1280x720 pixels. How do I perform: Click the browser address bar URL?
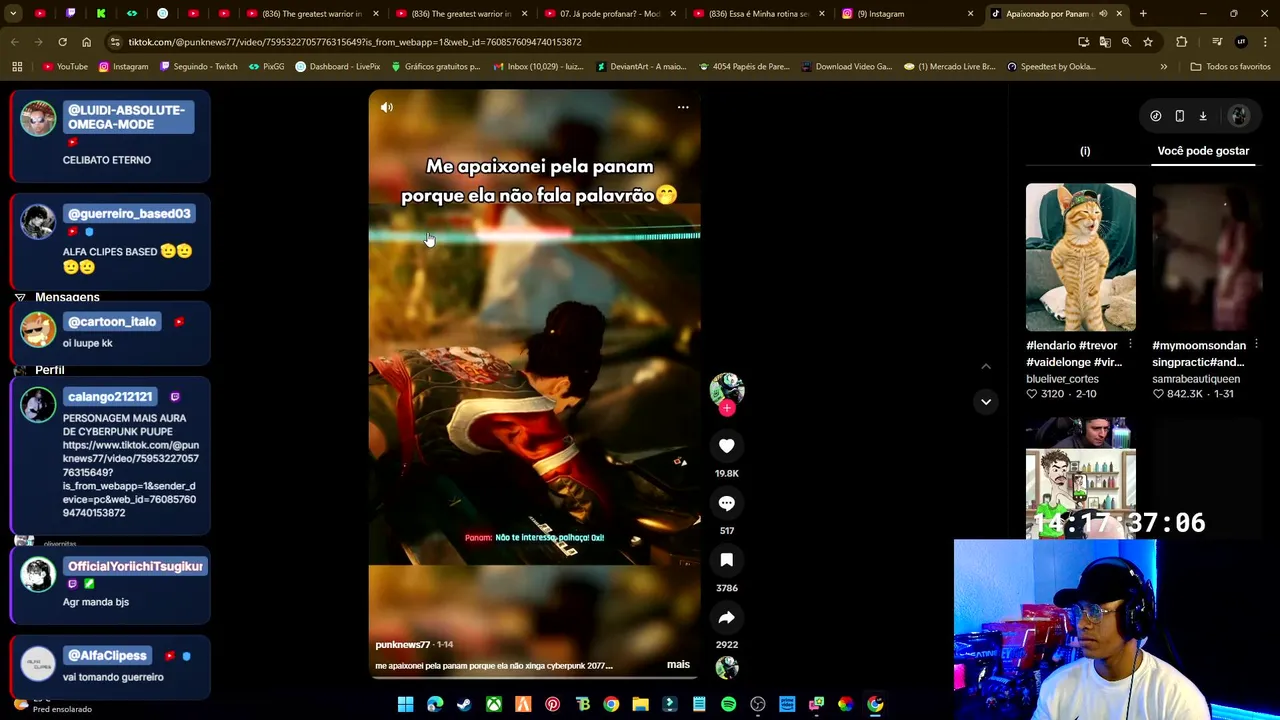coord(354,42)
